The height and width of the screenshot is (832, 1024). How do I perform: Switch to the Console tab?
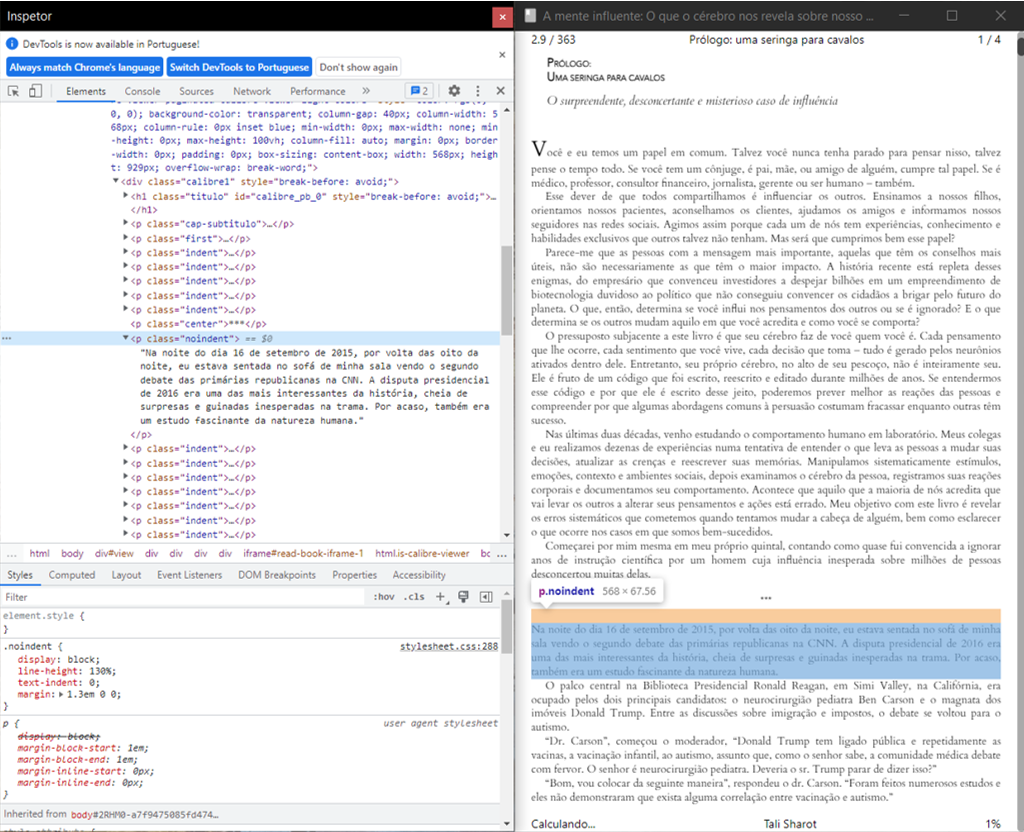[x=142, y=91]
